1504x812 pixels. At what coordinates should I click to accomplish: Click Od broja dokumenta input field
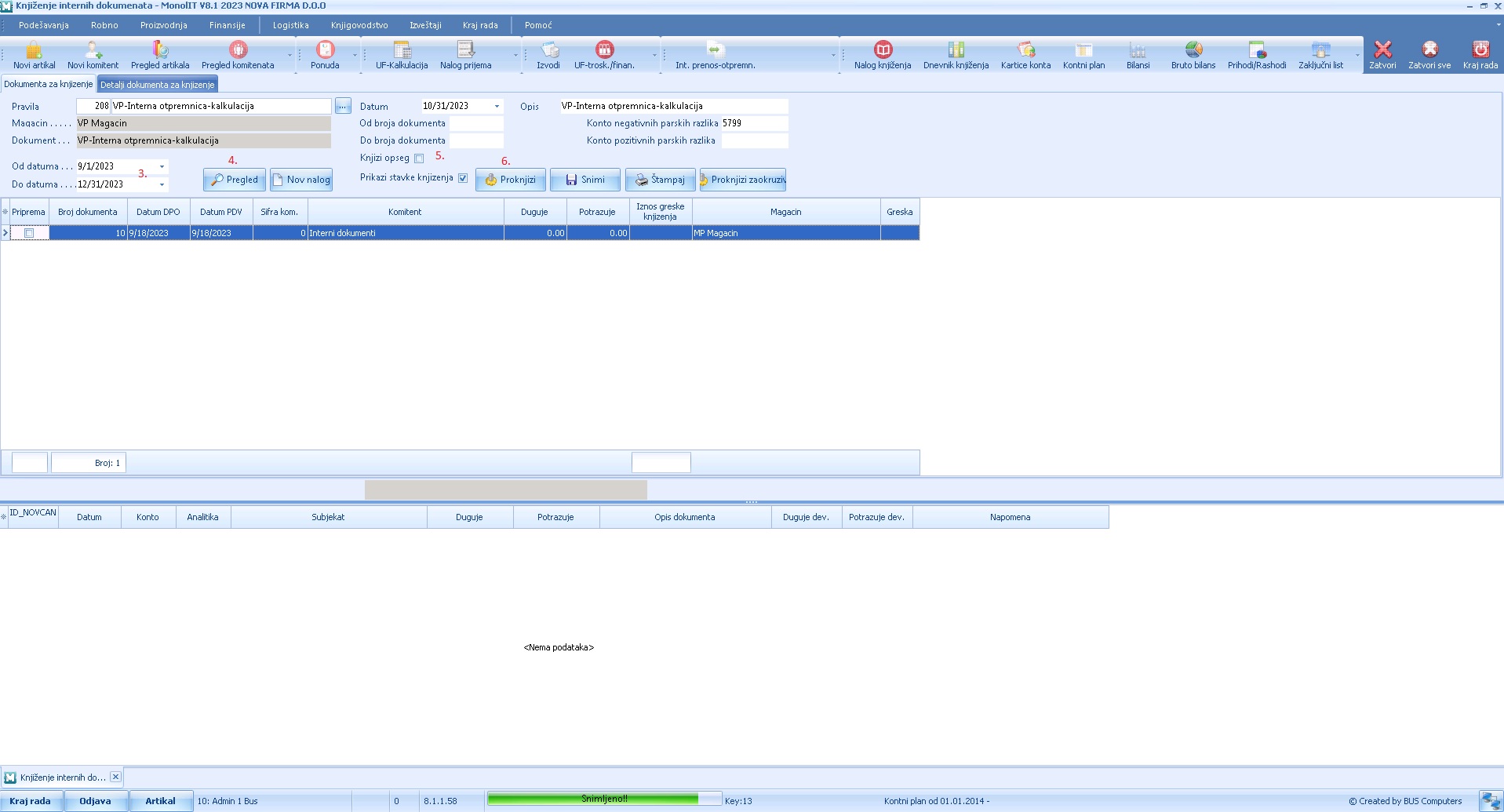point(476,123)
